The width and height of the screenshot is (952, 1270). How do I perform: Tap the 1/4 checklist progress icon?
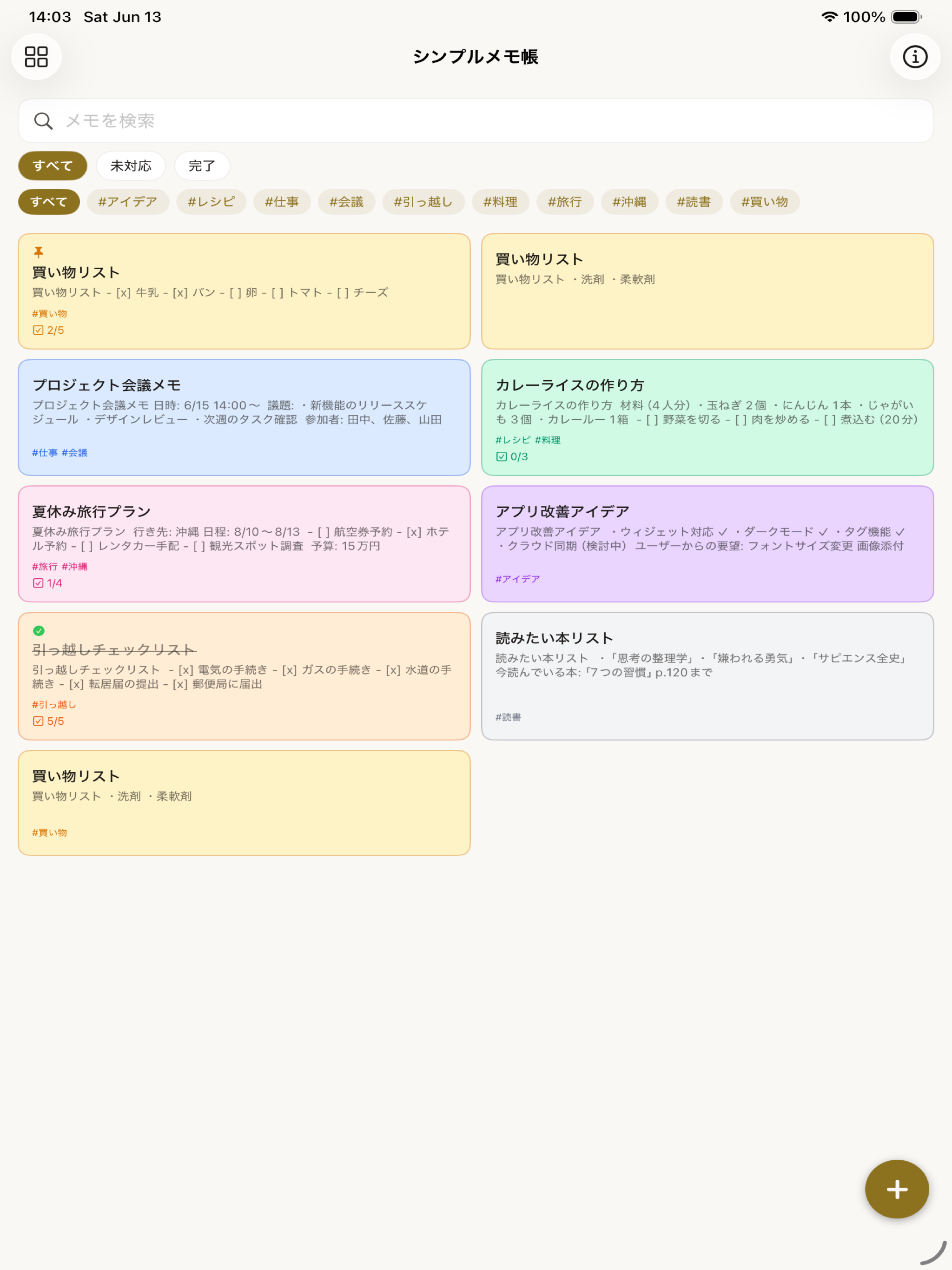[x=38, y=583]
